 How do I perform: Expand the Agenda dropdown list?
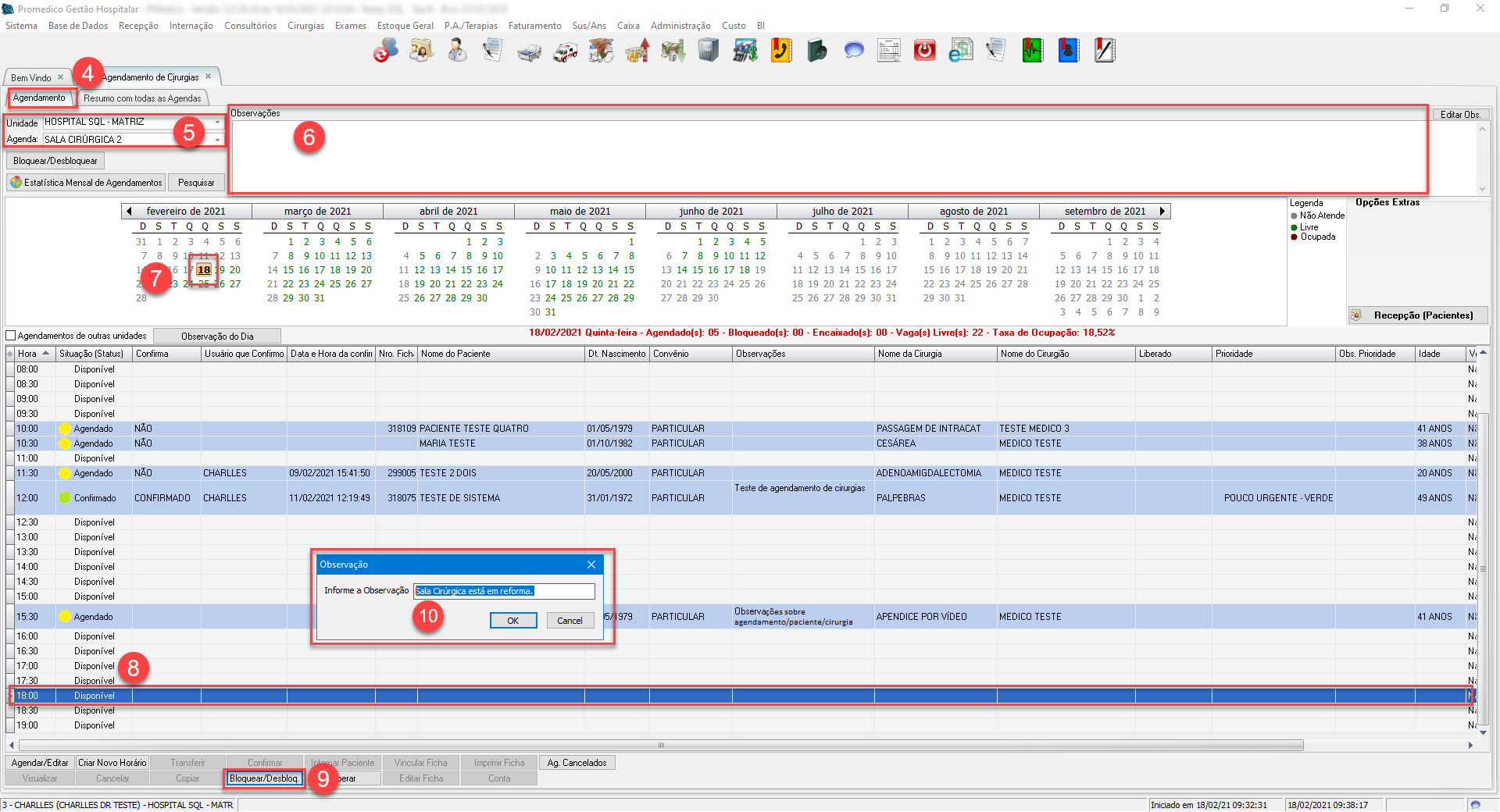217,140
